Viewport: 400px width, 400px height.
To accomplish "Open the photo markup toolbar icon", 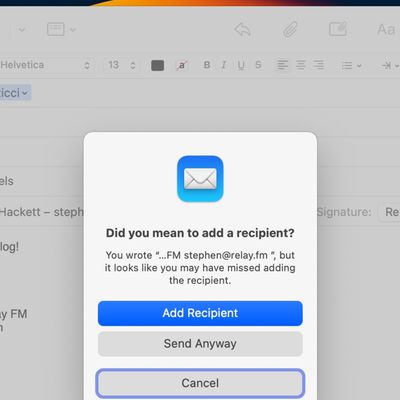I will click(338, 29).
